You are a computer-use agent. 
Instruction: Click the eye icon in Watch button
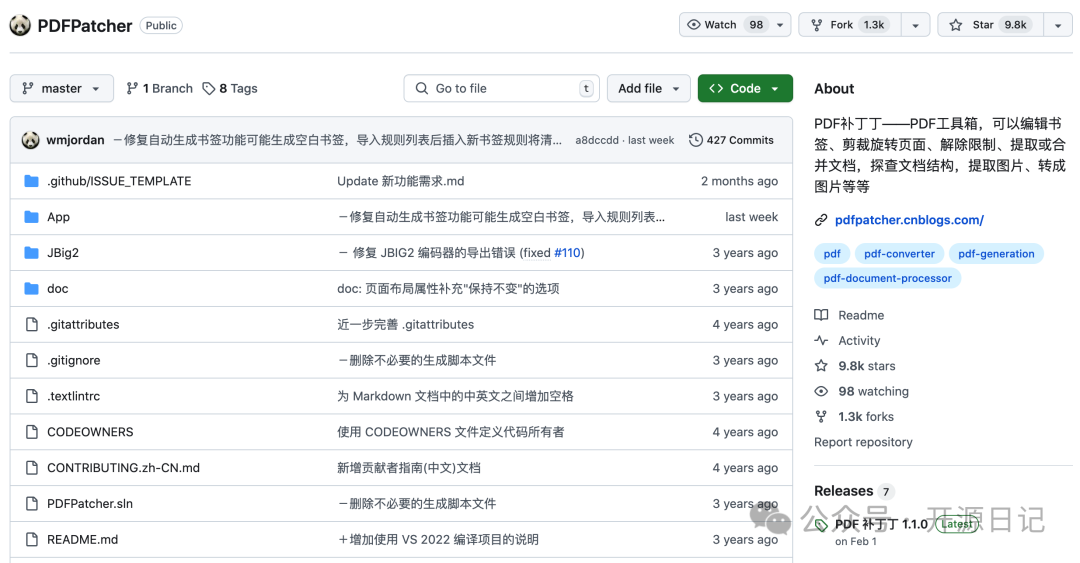coord(694,25)
